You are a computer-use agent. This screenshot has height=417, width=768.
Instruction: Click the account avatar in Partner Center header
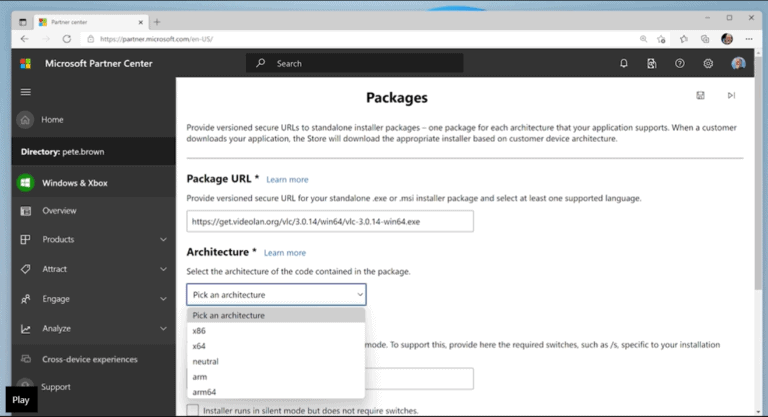coord(738,63)
